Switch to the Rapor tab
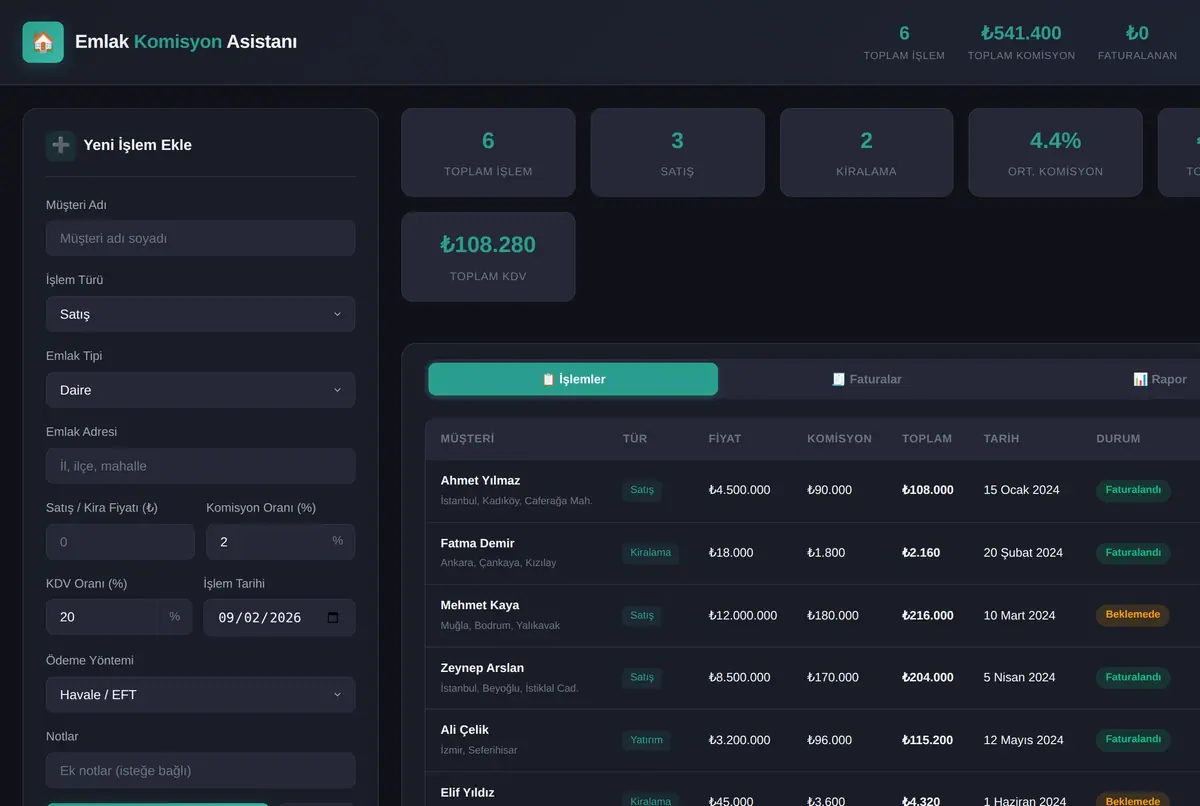This screenshot has height=806, width=1200. 1160,379
